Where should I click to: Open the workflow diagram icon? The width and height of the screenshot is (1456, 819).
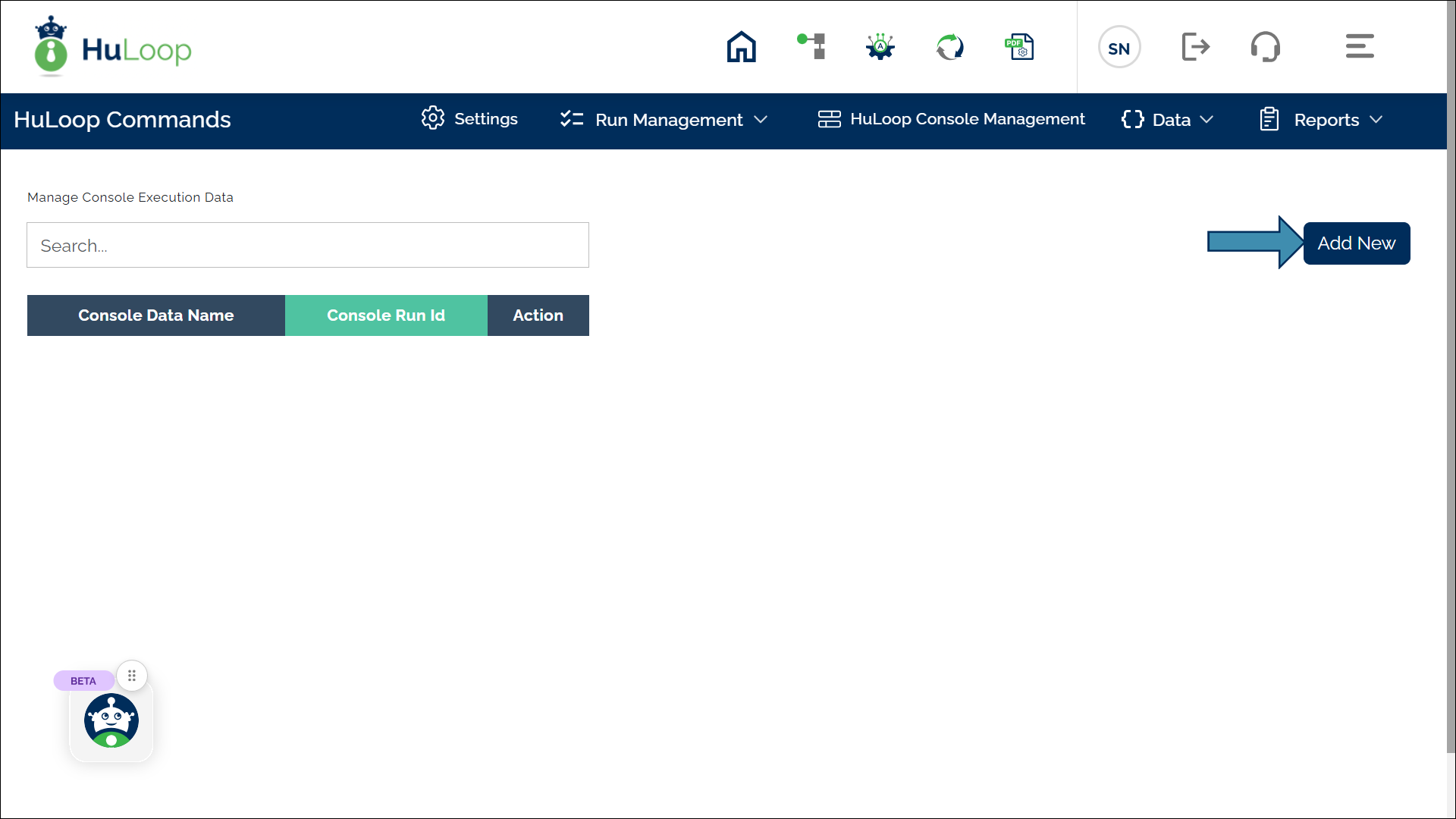[811, 47]
